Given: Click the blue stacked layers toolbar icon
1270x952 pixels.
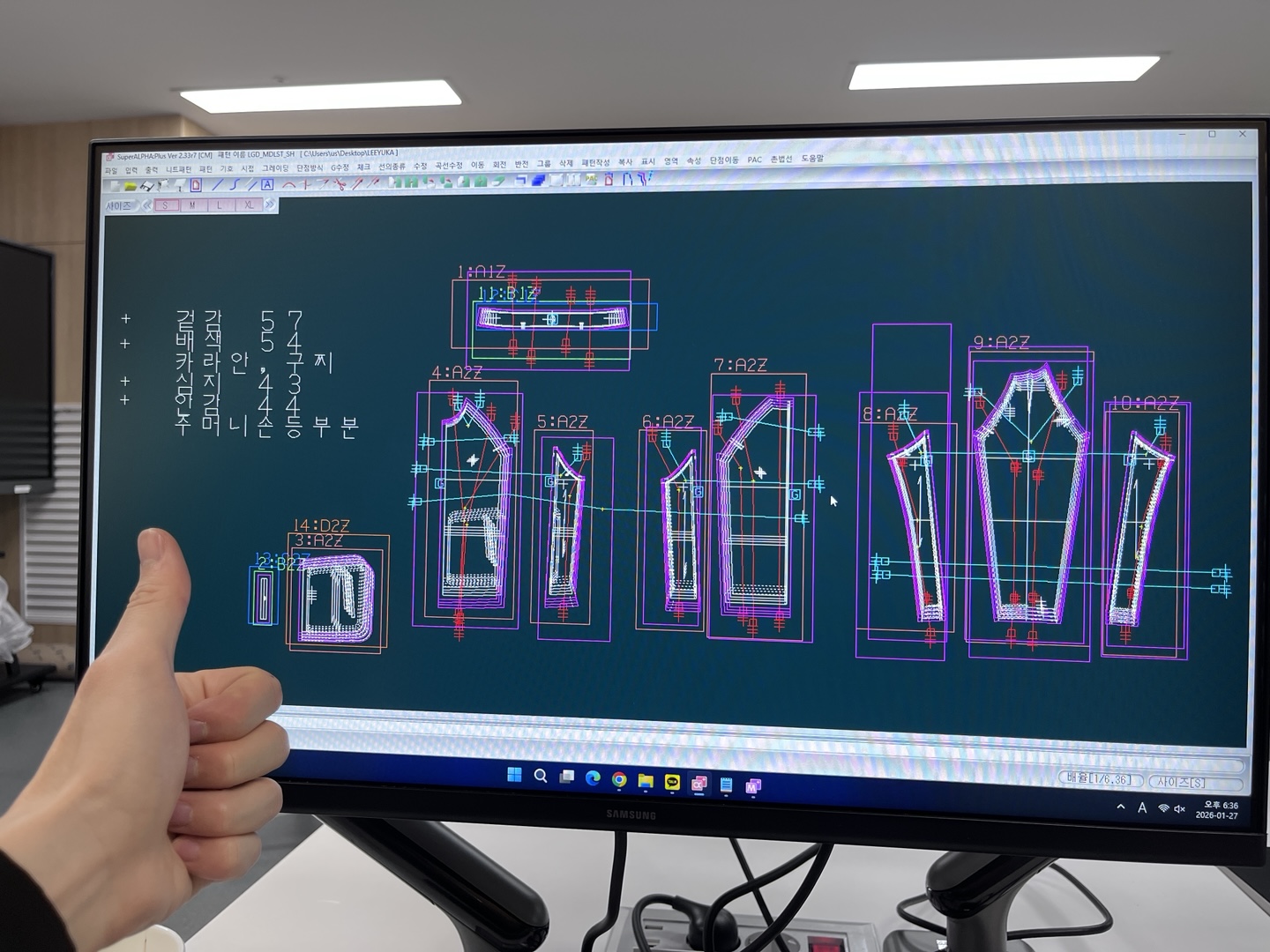Looking at the screenshot, I should point(537,181).
